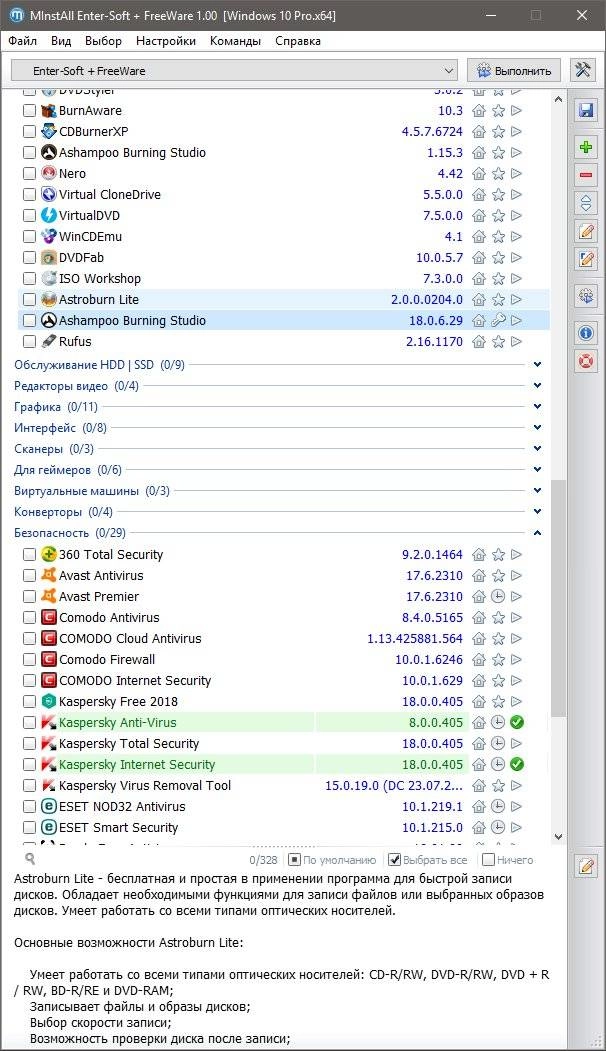This screenshot has width=606, height=1051.
Task: Click home icon in BurnAware row
Action: pos(479,111)
